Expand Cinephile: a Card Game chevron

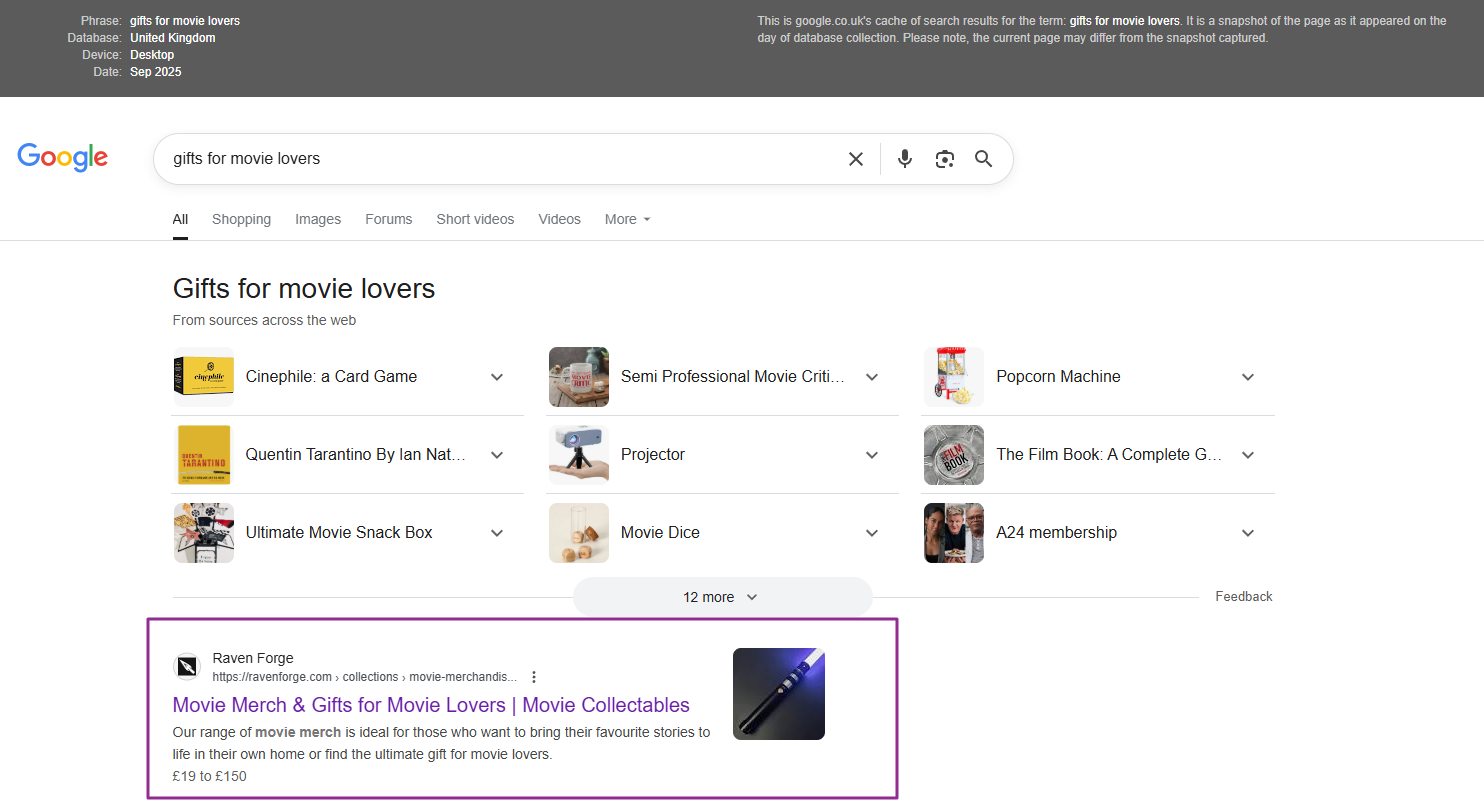[x=497, y=377]
